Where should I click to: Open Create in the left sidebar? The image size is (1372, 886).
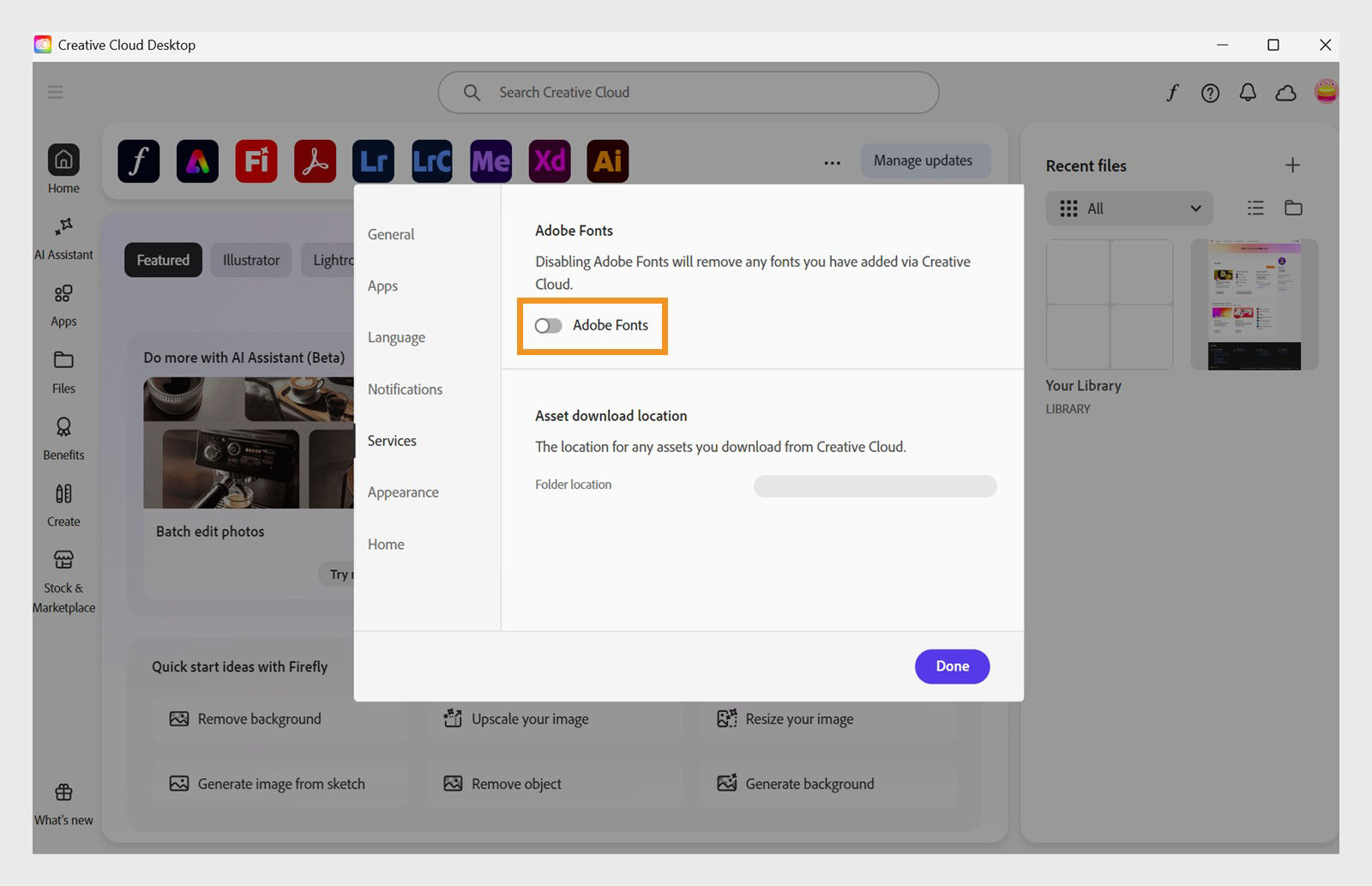click(x=63, y=505)
